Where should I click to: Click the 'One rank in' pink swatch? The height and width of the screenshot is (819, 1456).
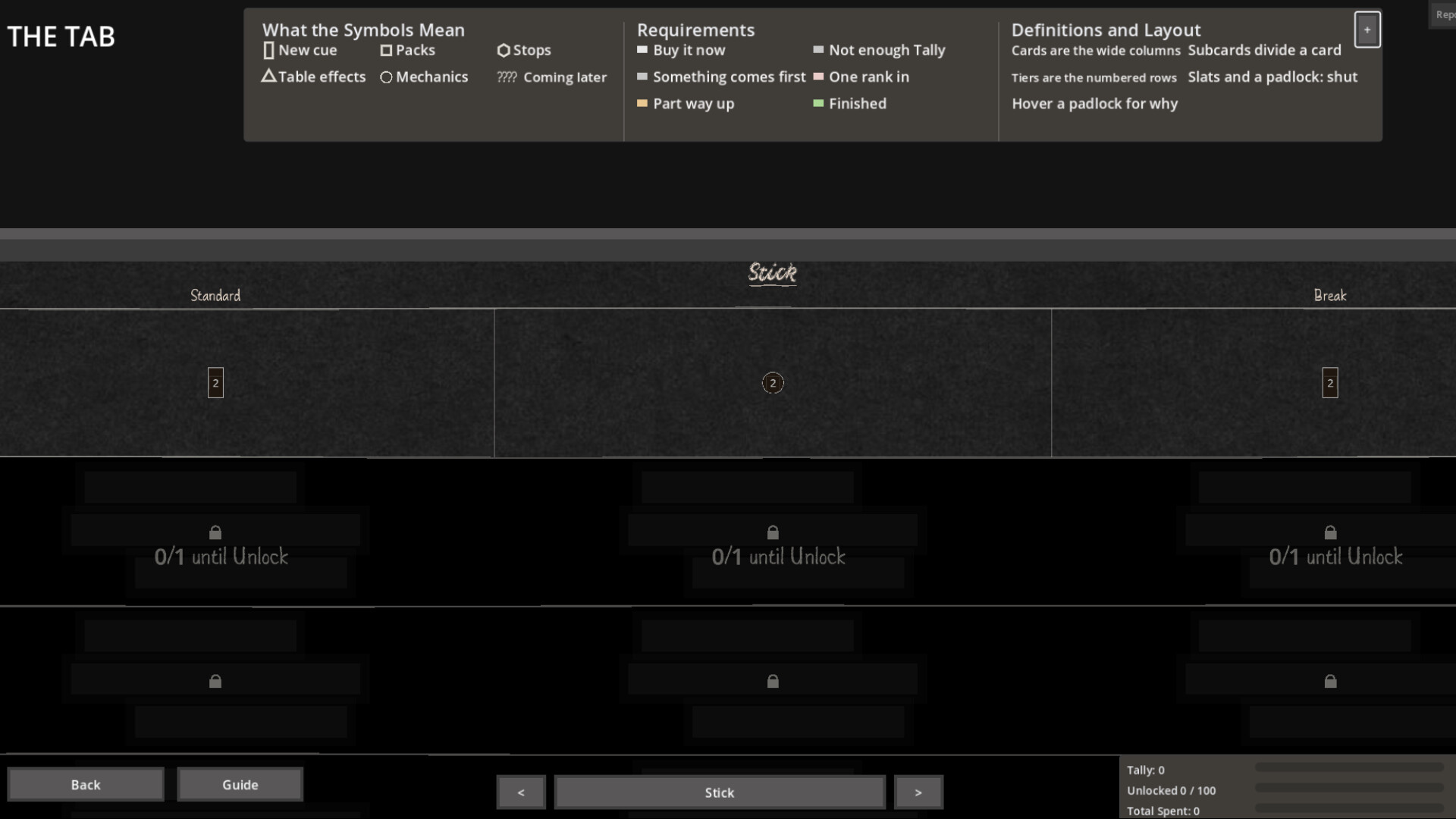pos(818,76)
